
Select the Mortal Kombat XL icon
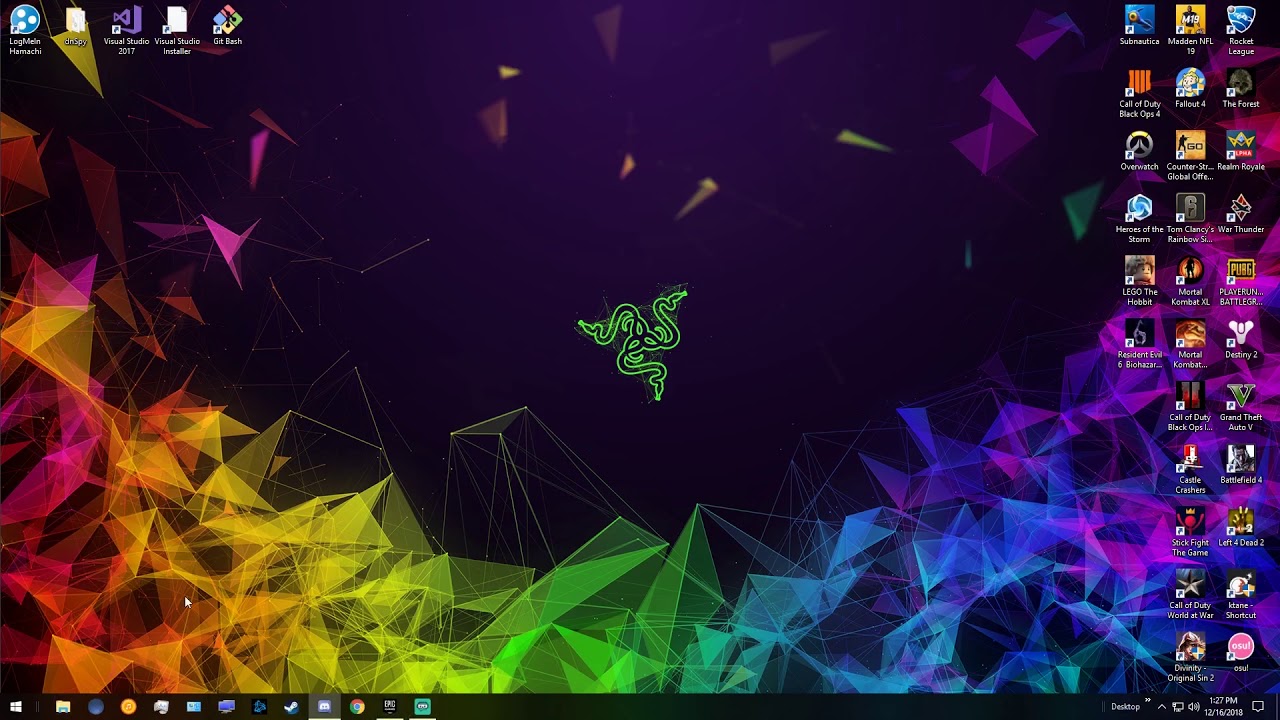click(x=1190, y=282)
